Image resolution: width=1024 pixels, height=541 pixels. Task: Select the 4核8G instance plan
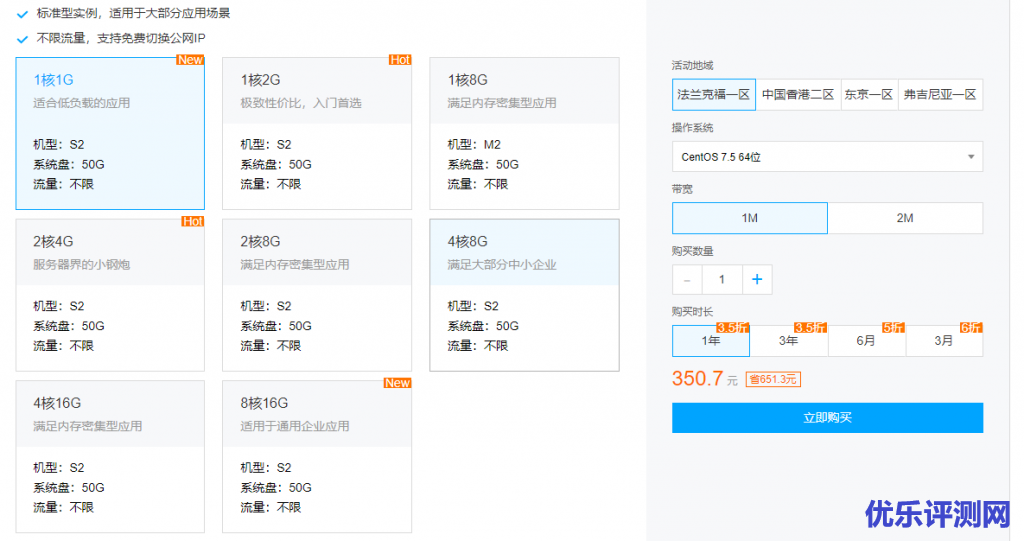tap(524, 295)
